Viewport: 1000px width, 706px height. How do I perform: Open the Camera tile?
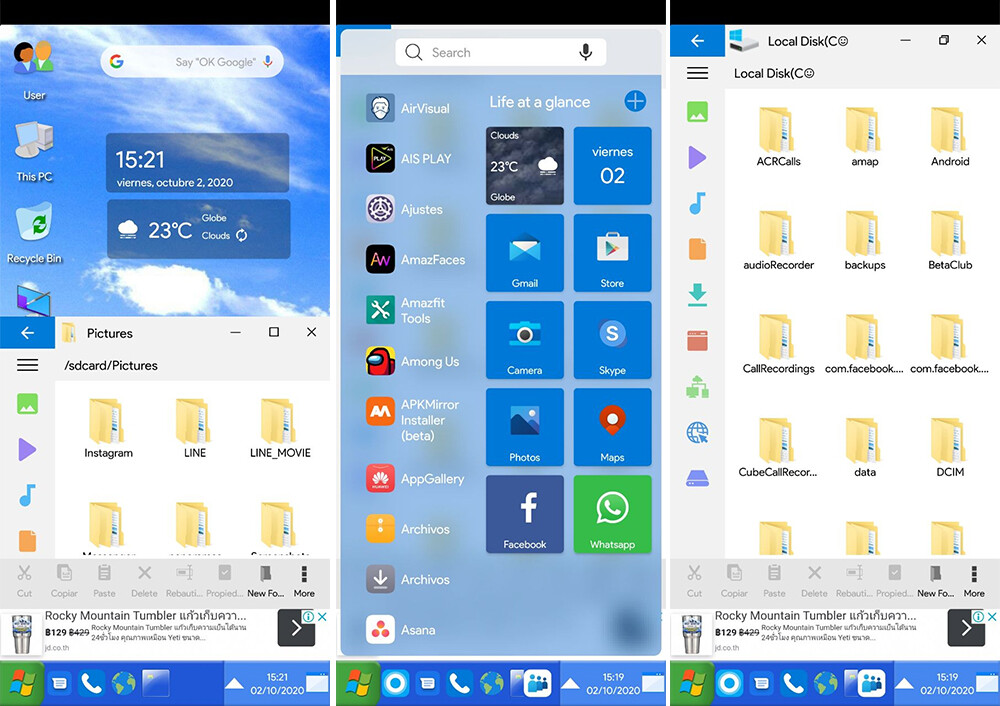(524, 340)
